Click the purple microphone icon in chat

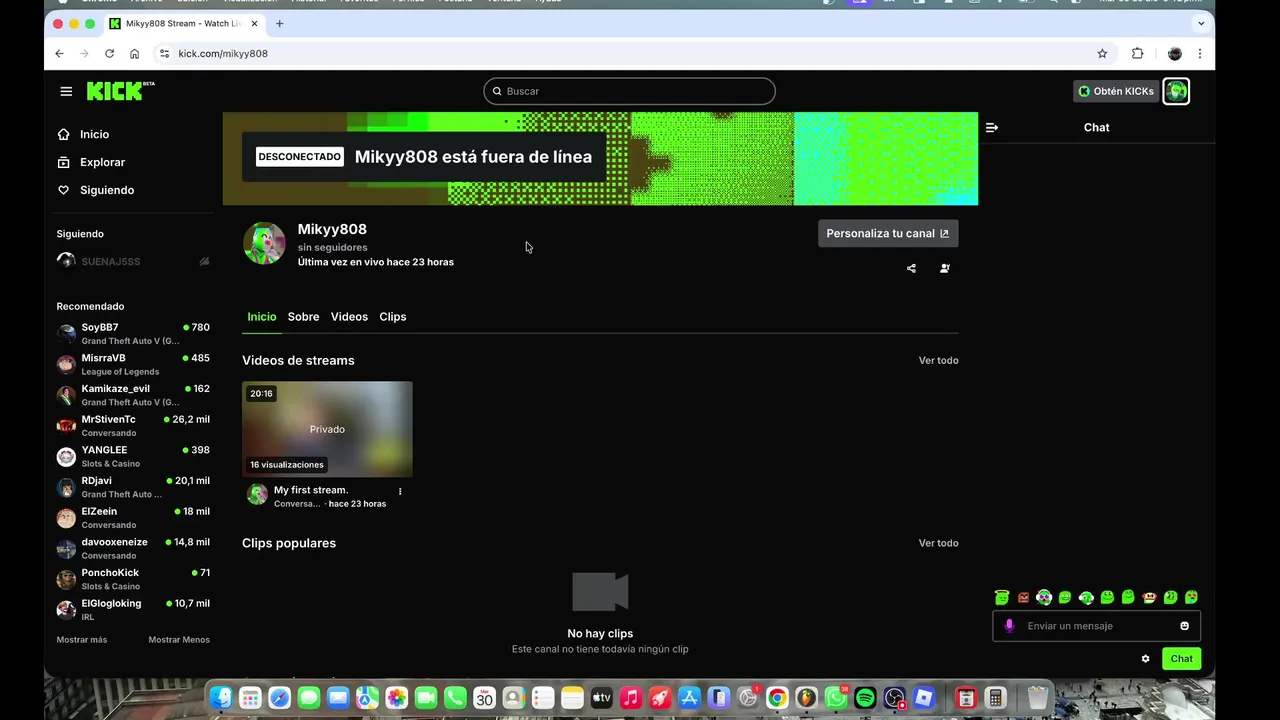pos(1009,626)
